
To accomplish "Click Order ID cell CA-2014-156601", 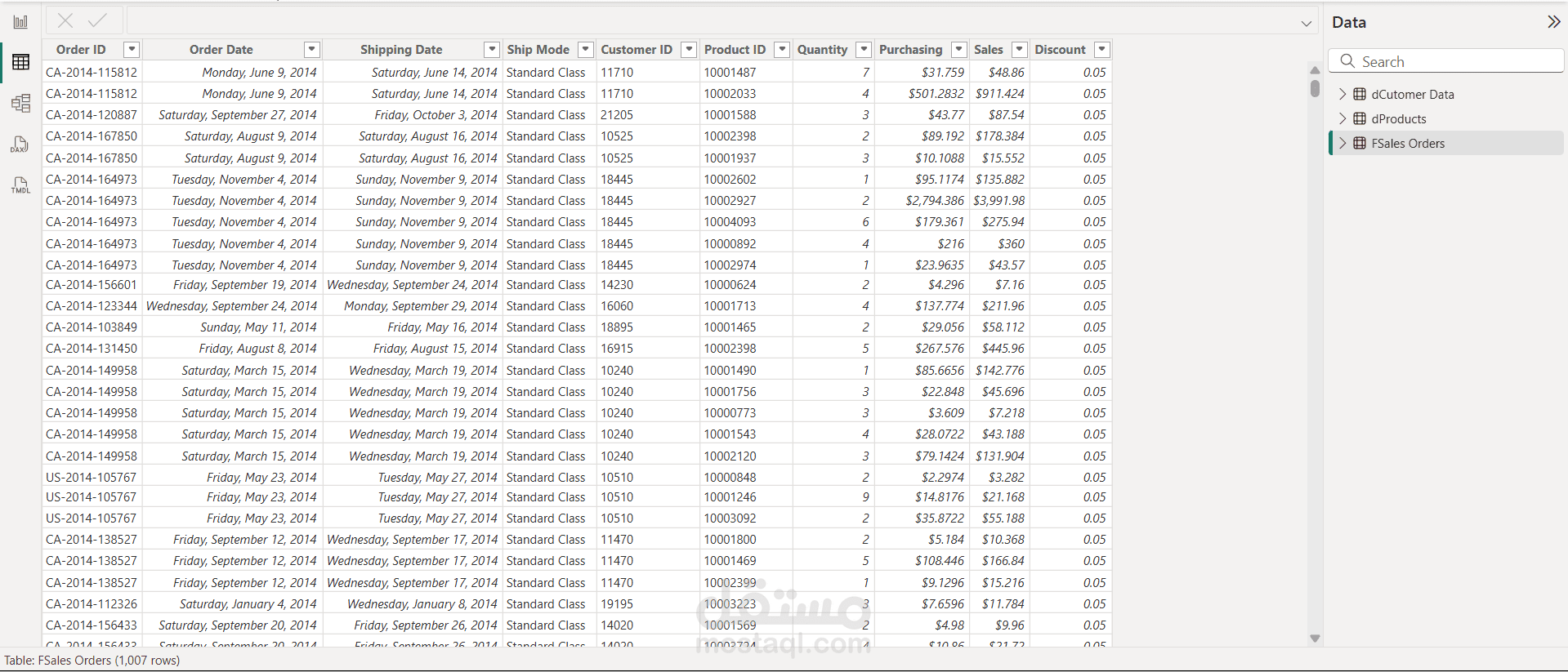I will click(92, 285).
